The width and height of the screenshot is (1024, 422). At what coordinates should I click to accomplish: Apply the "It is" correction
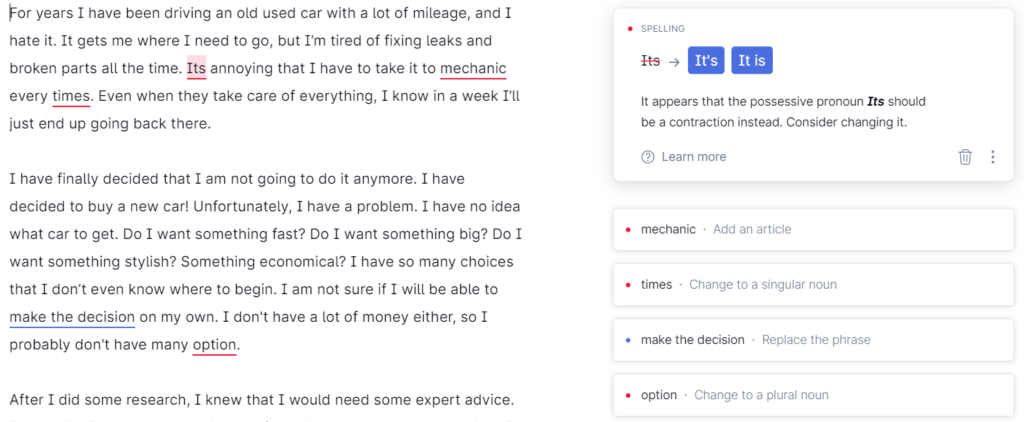pyautogui.click(x=752, y=61)
